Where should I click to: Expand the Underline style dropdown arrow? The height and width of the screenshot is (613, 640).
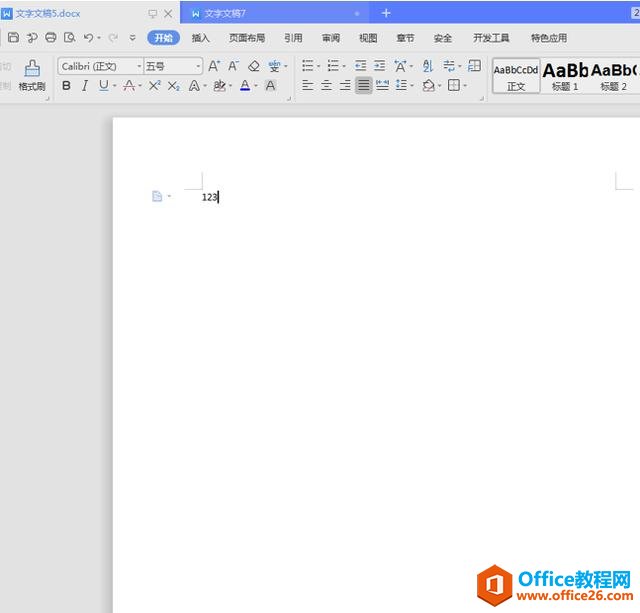pos(115,86)
